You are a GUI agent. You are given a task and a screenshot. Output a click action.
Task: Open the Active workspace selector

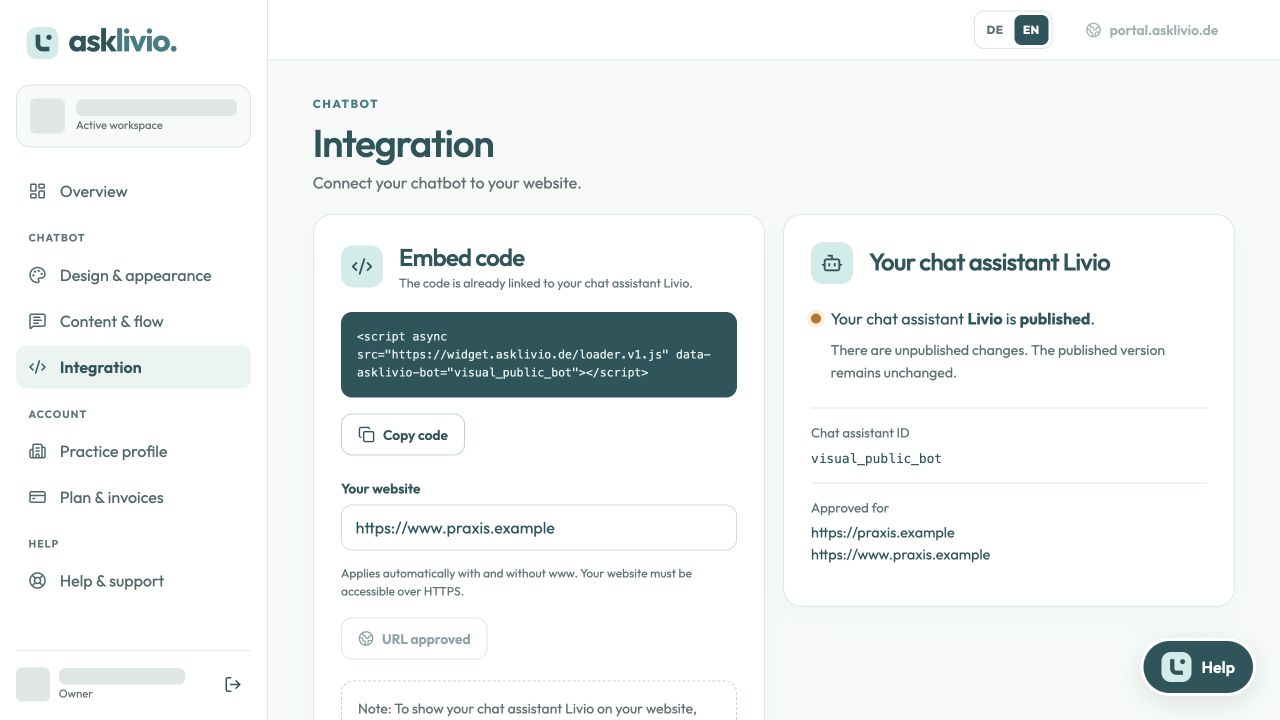133,116
